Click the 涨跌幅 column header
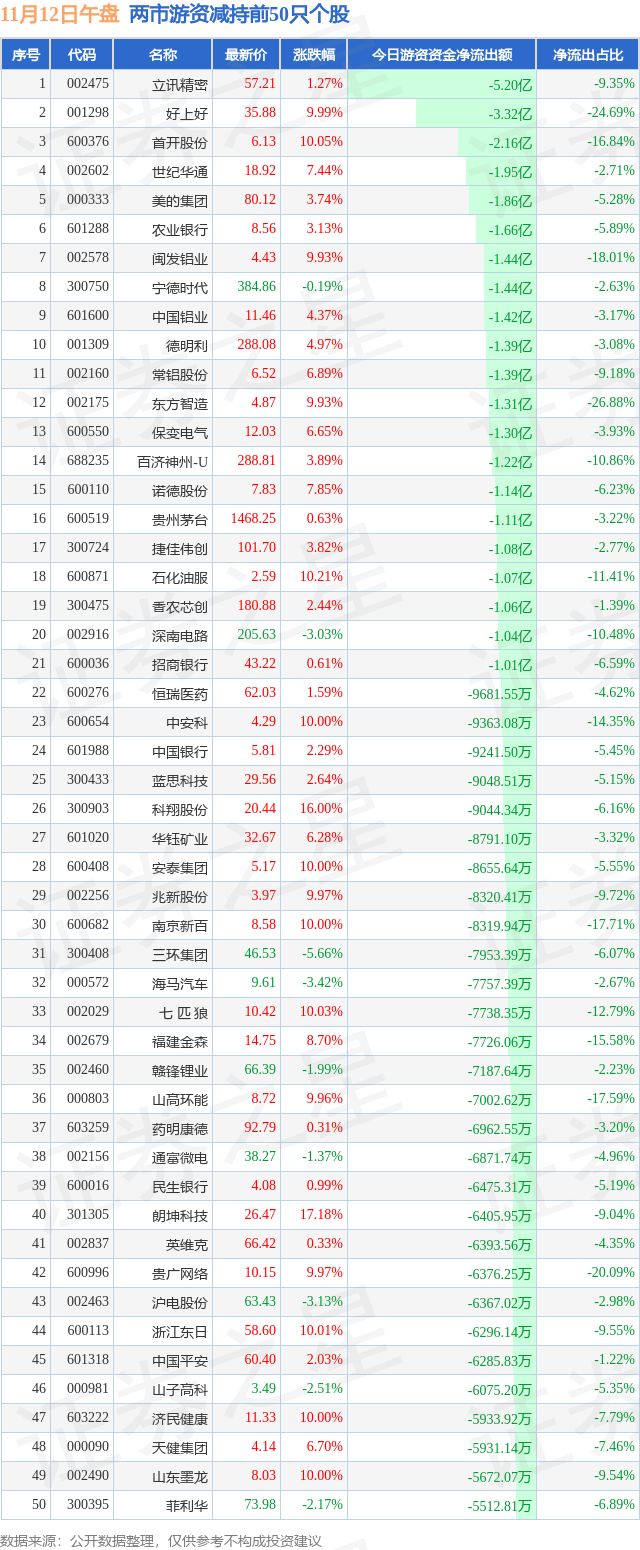Viewport: 640px width, 1550px height. [x=313, y=55]
